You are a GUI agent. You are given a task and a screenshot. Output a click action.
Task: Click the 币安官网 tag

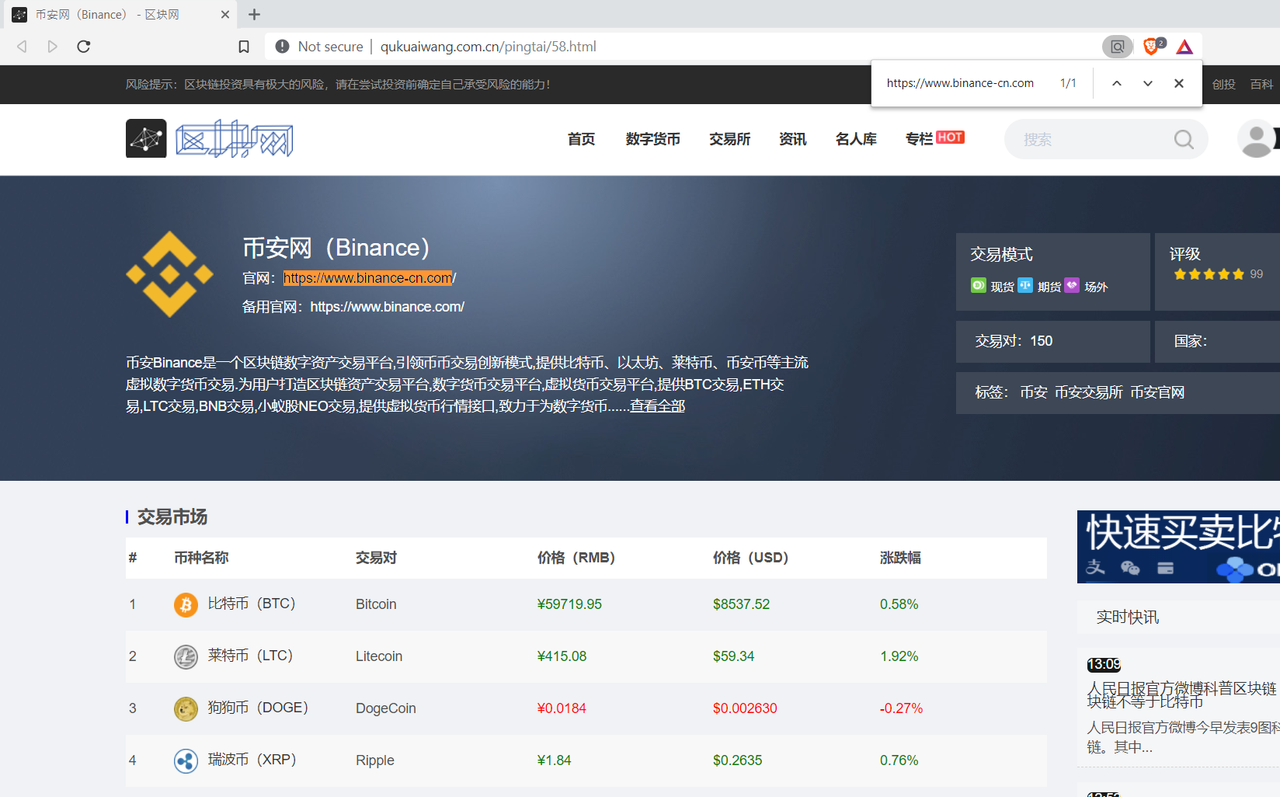pos(1158,392)
